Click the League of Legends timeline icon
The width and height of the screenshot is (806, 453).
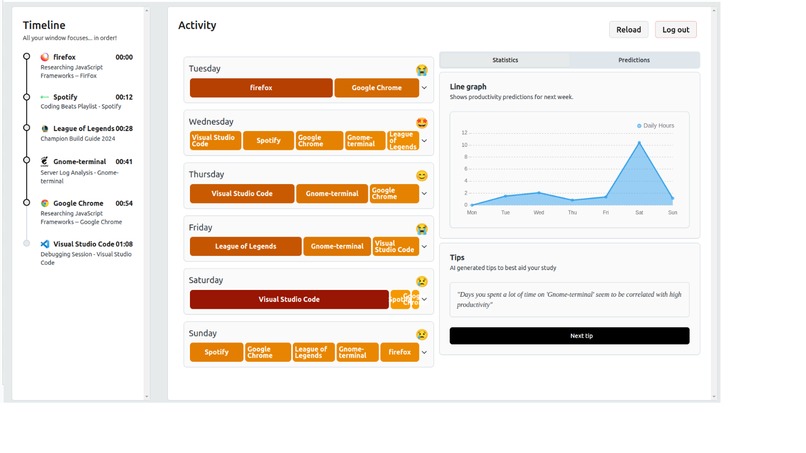(45, 129)
